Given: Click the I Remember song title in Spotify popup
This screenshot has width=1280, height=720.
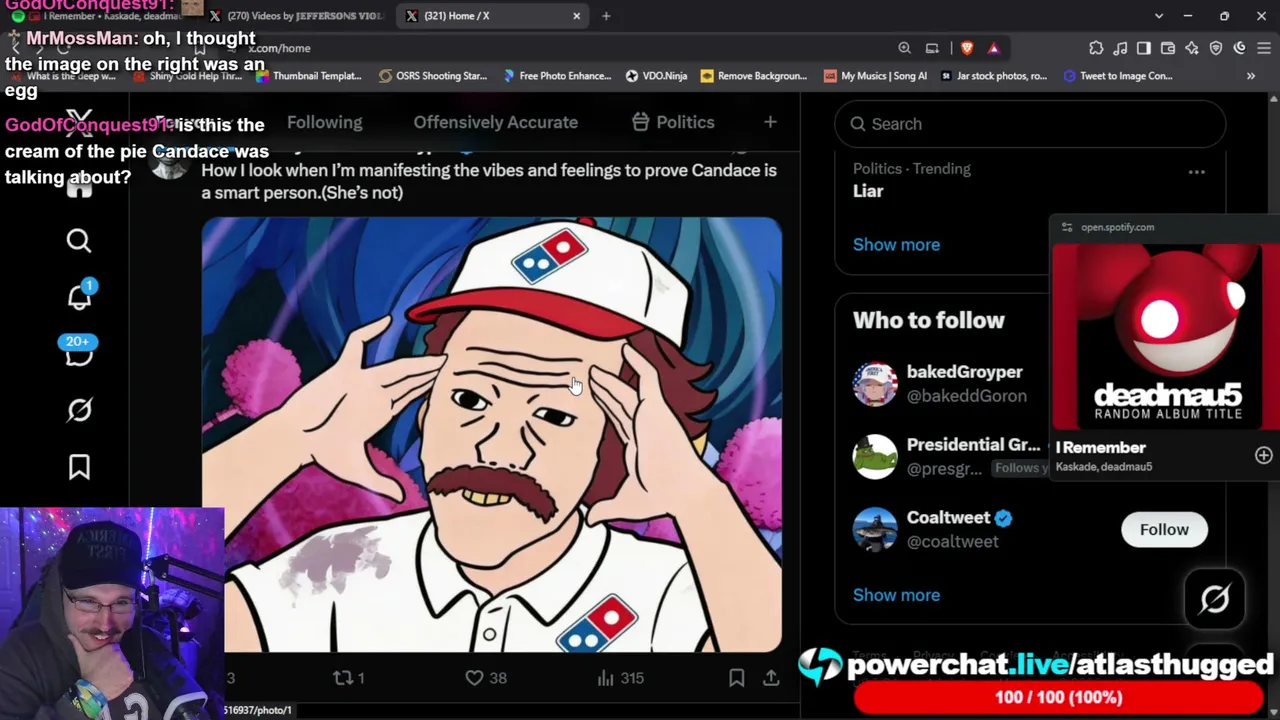Looking at the screenshot, I should [1100, 448].
